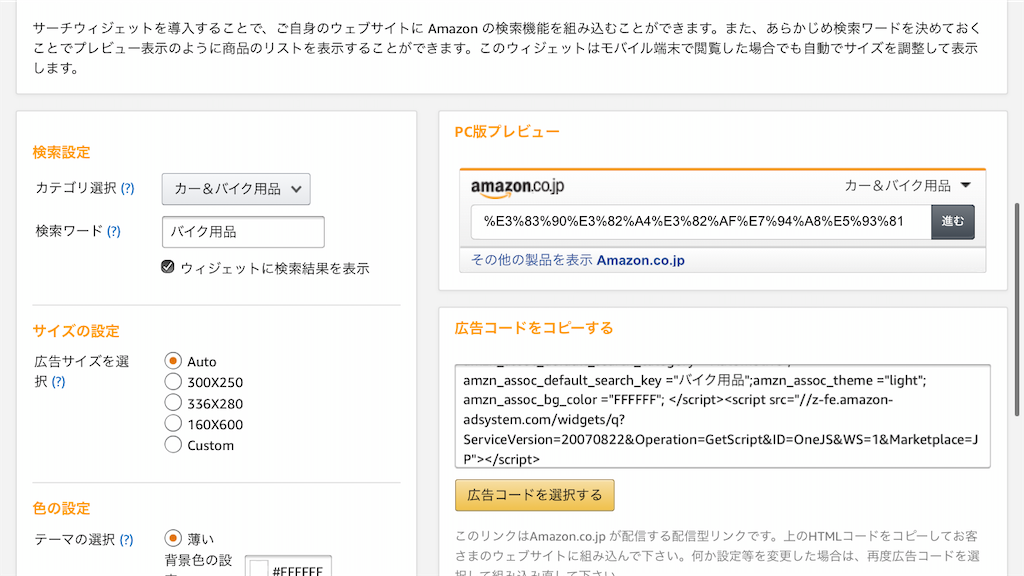Screen dimensions: 1024x576
Task: Select the 160X600 ad size option
Action: tap(173, 423)
